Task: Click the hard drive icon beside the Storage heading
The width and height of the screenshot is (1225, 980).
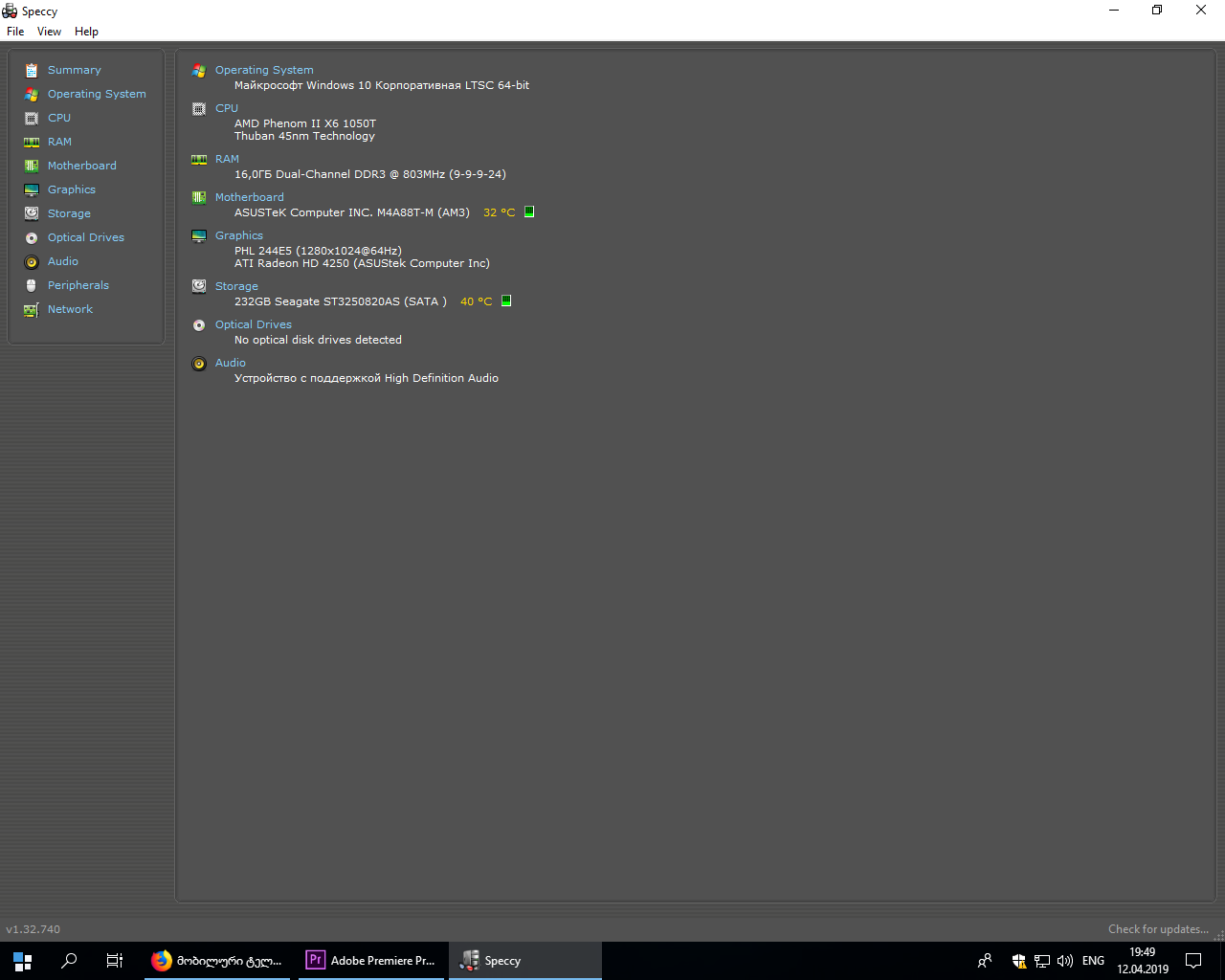Action: coord(199,286)
